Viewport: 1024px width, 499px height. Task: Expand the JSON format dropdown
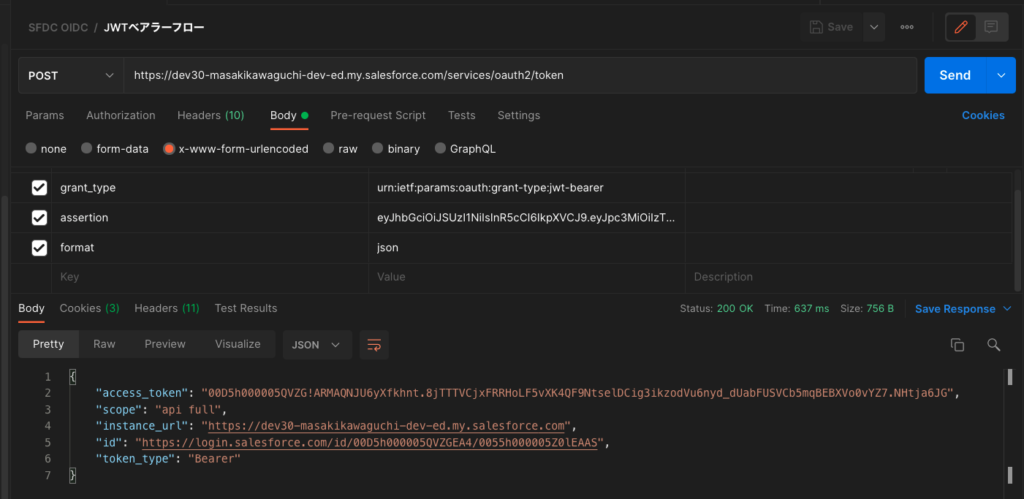(x=316, y=344)
